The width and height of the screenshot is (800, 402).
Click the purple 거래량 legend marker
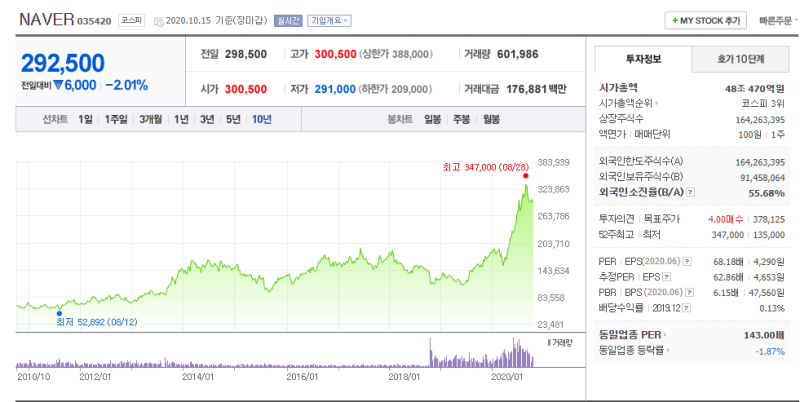pyautogui.click(x=548, y=342)
